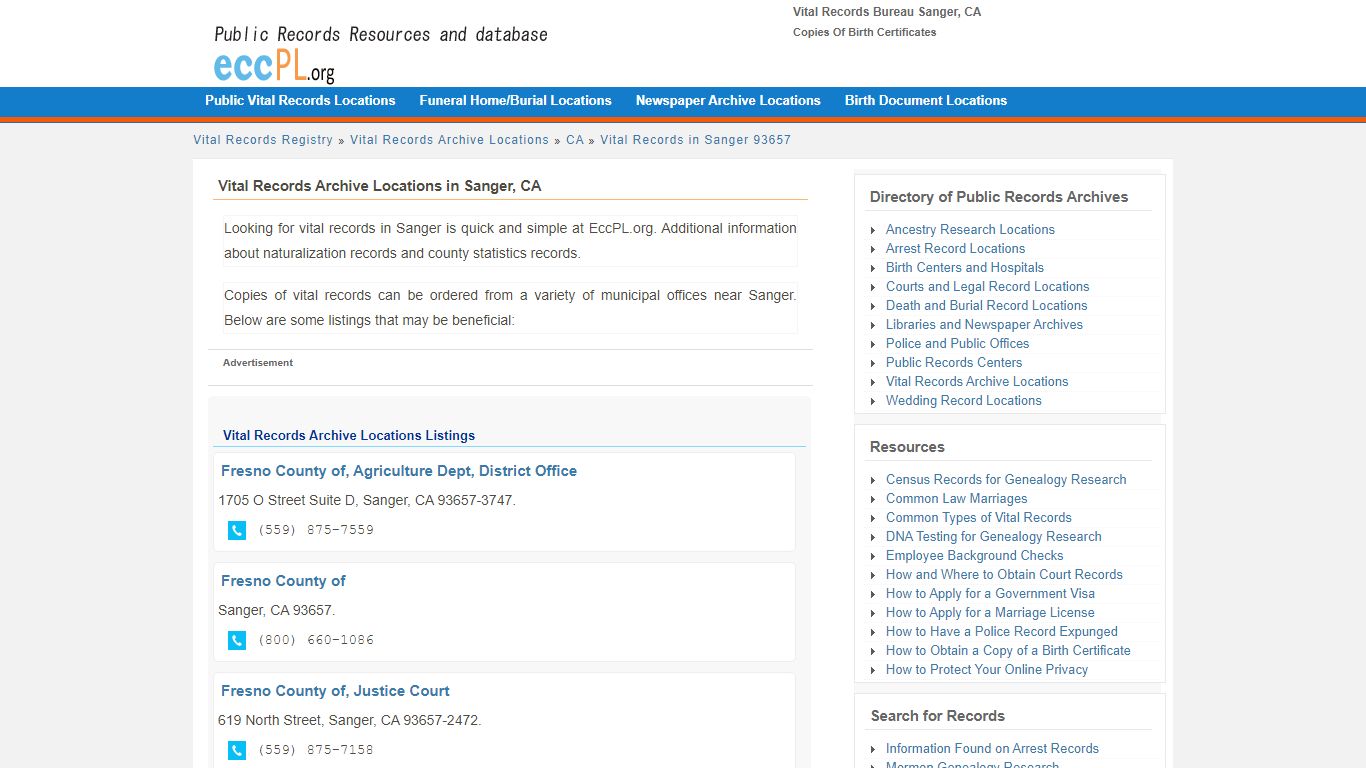Open Vital Records Archive Locations breadcrumb
Image resolution: width=1366 pixels, height=768 pixels.
tap(449, 140)
